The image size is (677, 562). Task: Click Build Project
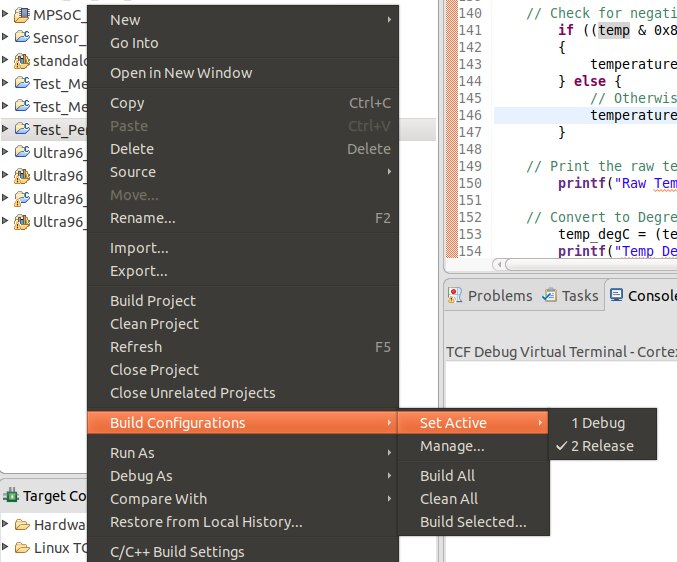point(243,301)
